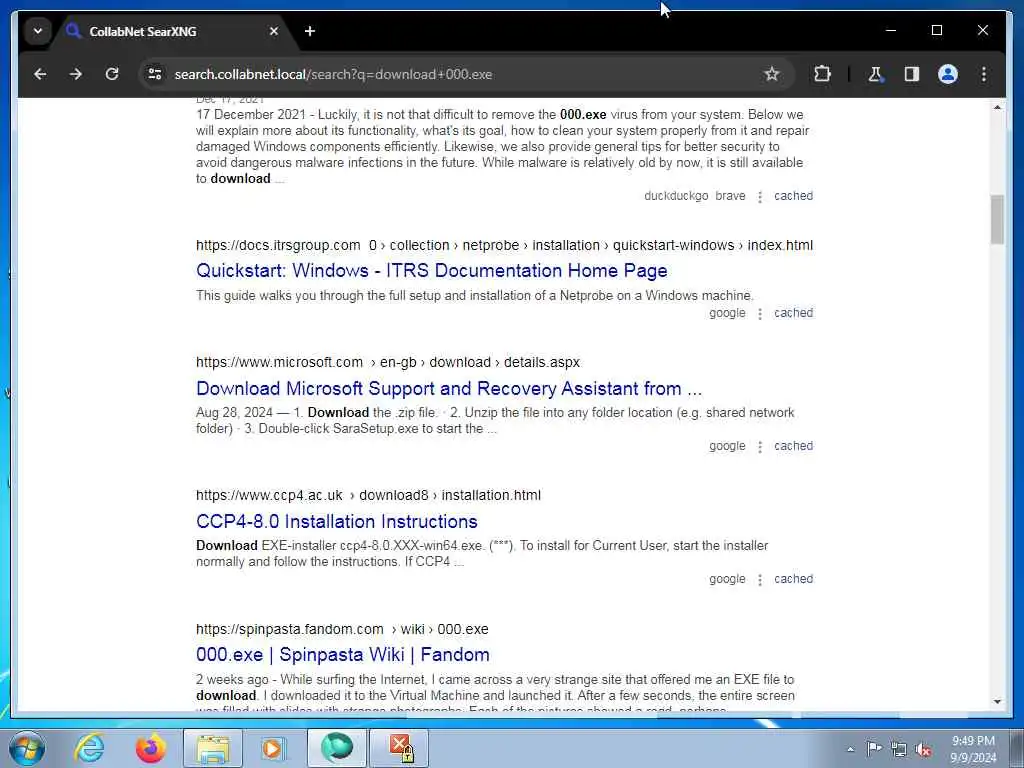Click the page scrollbar thumb
Image resolution: width=1024 pixels, height=768 pixels.
pos(997,219)
